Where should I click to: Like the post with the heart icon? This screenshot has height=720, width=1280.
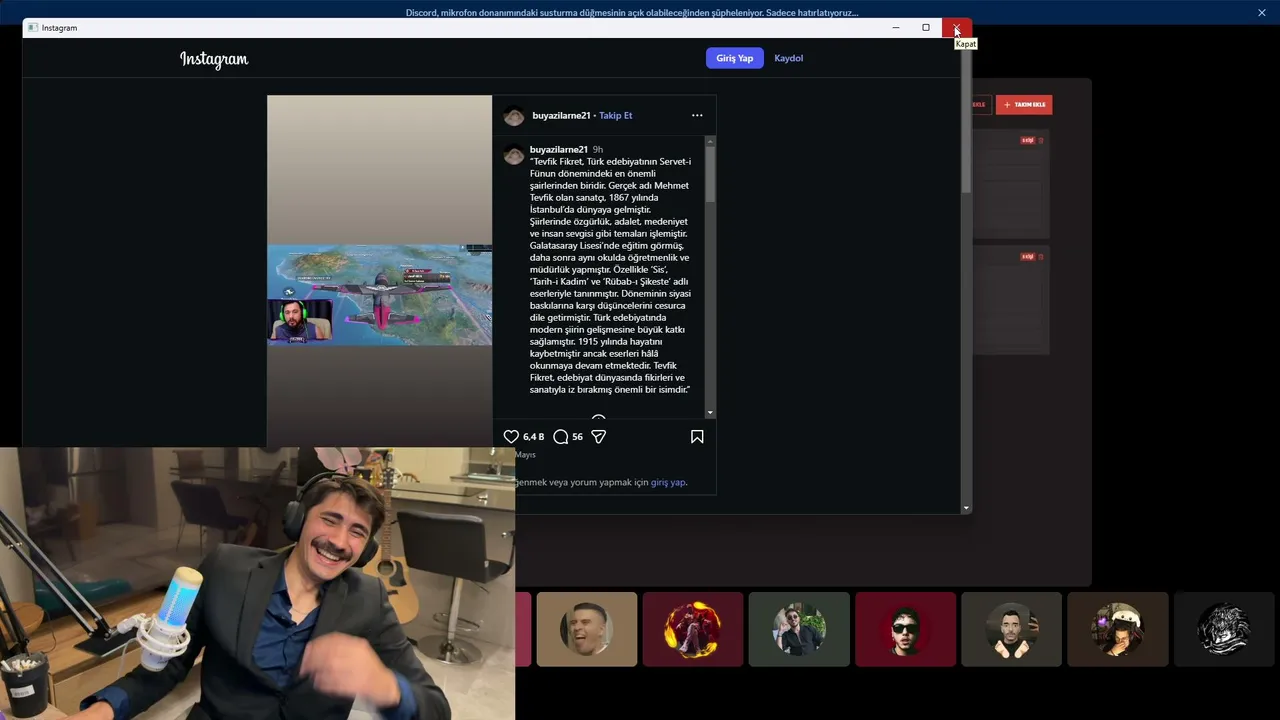(x=511, y=437)
